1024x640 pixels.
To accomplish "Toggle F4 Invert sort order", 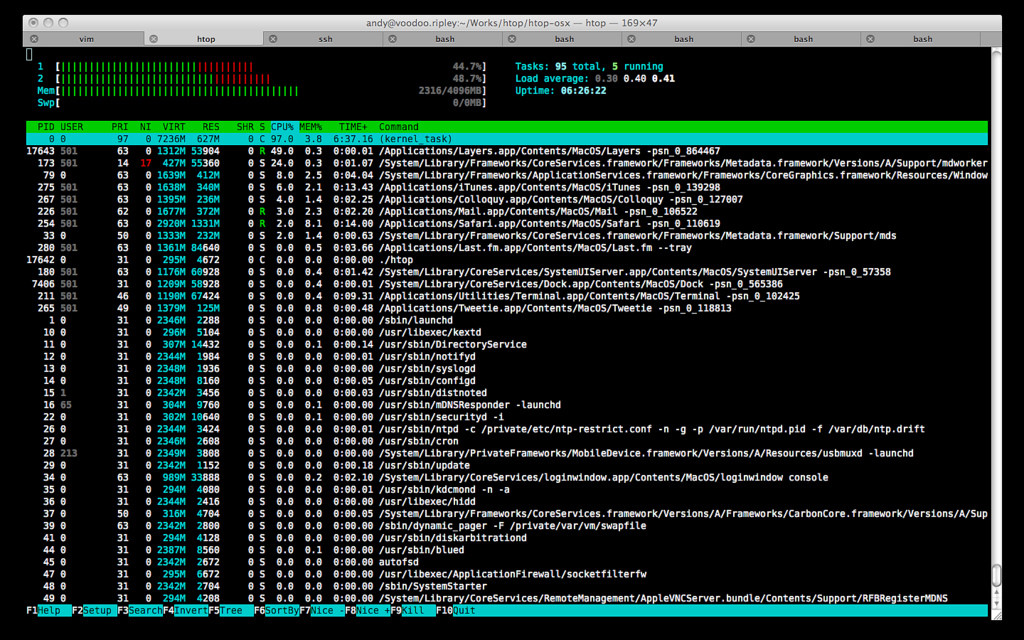I will click(185, 611).
